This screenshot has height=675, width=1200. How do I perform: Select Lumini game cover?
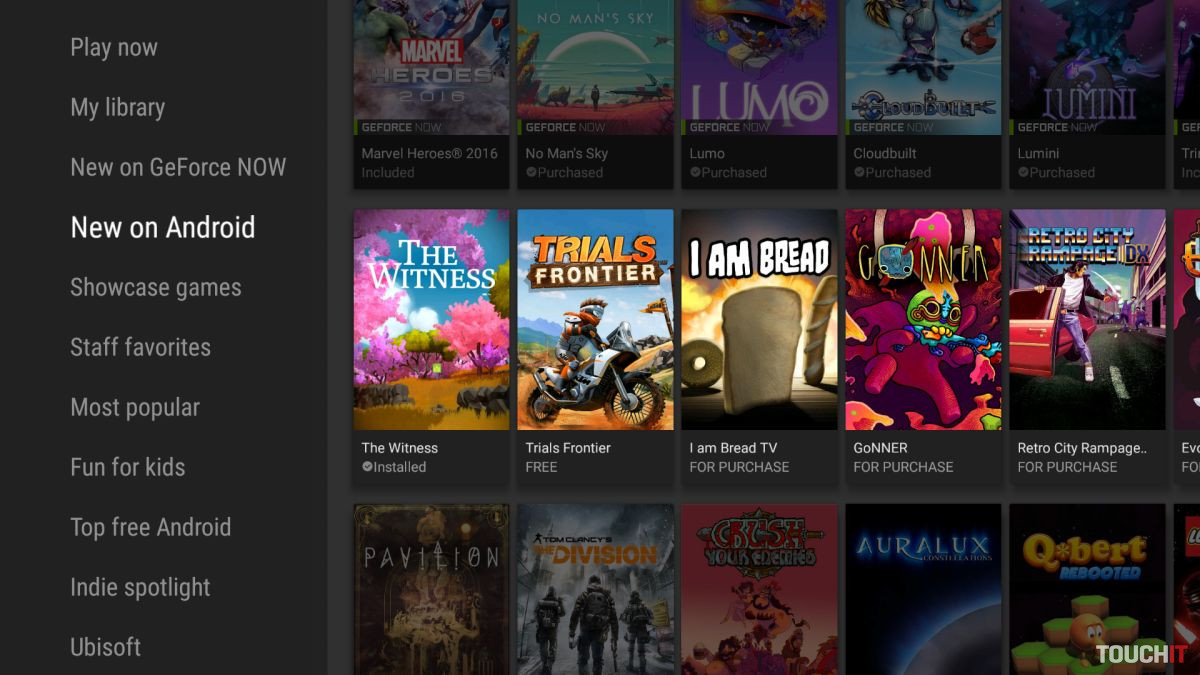1087,66
